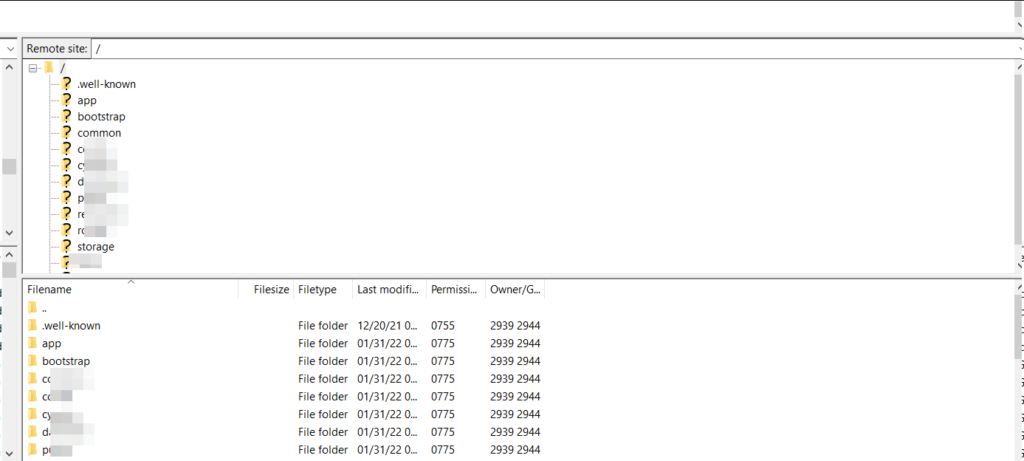Sort by Permissions column header
The width and height of the screenshot is (1024, 461).
click(455, 290)
